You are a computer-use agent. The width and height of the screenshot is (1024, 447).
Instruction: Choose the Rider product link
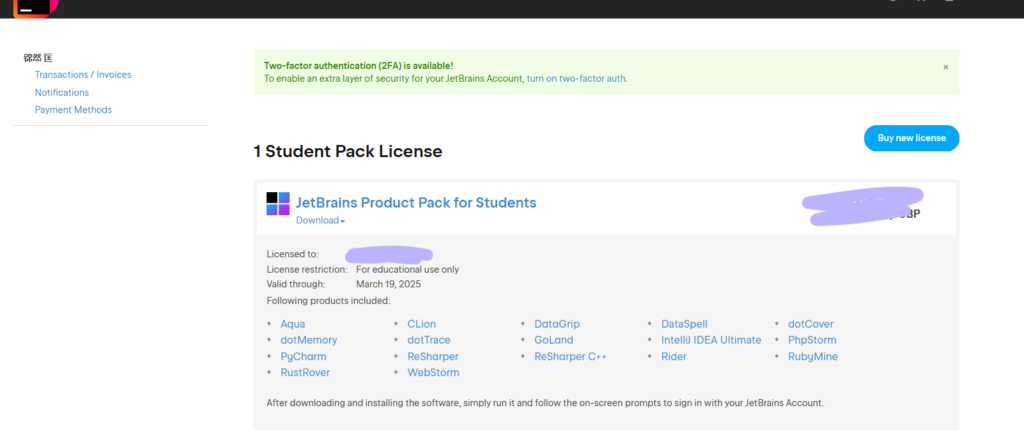pos(674,356)
